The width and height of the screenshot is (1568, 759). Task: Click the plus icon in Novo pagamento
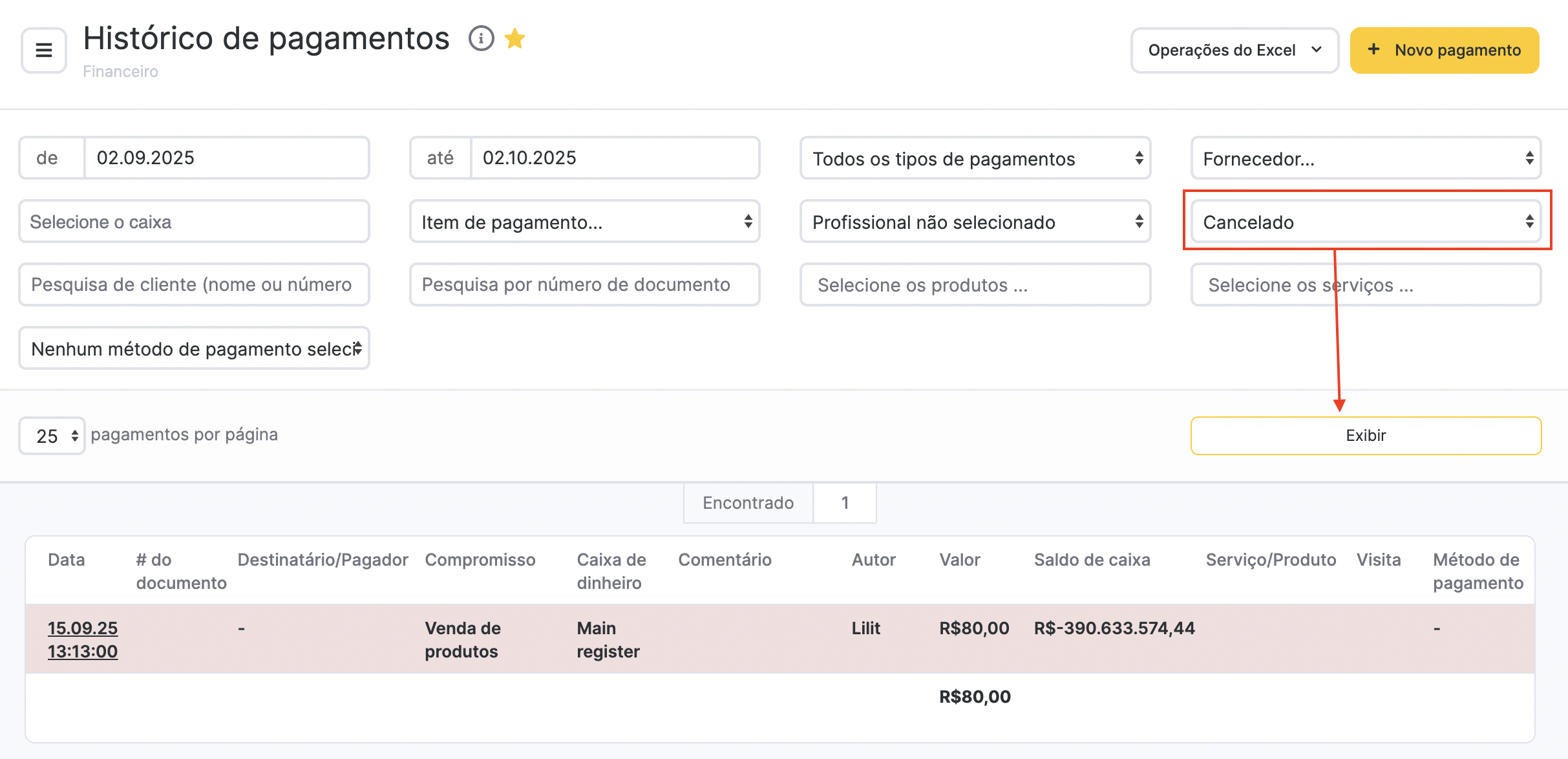(x=1373, y=50)
